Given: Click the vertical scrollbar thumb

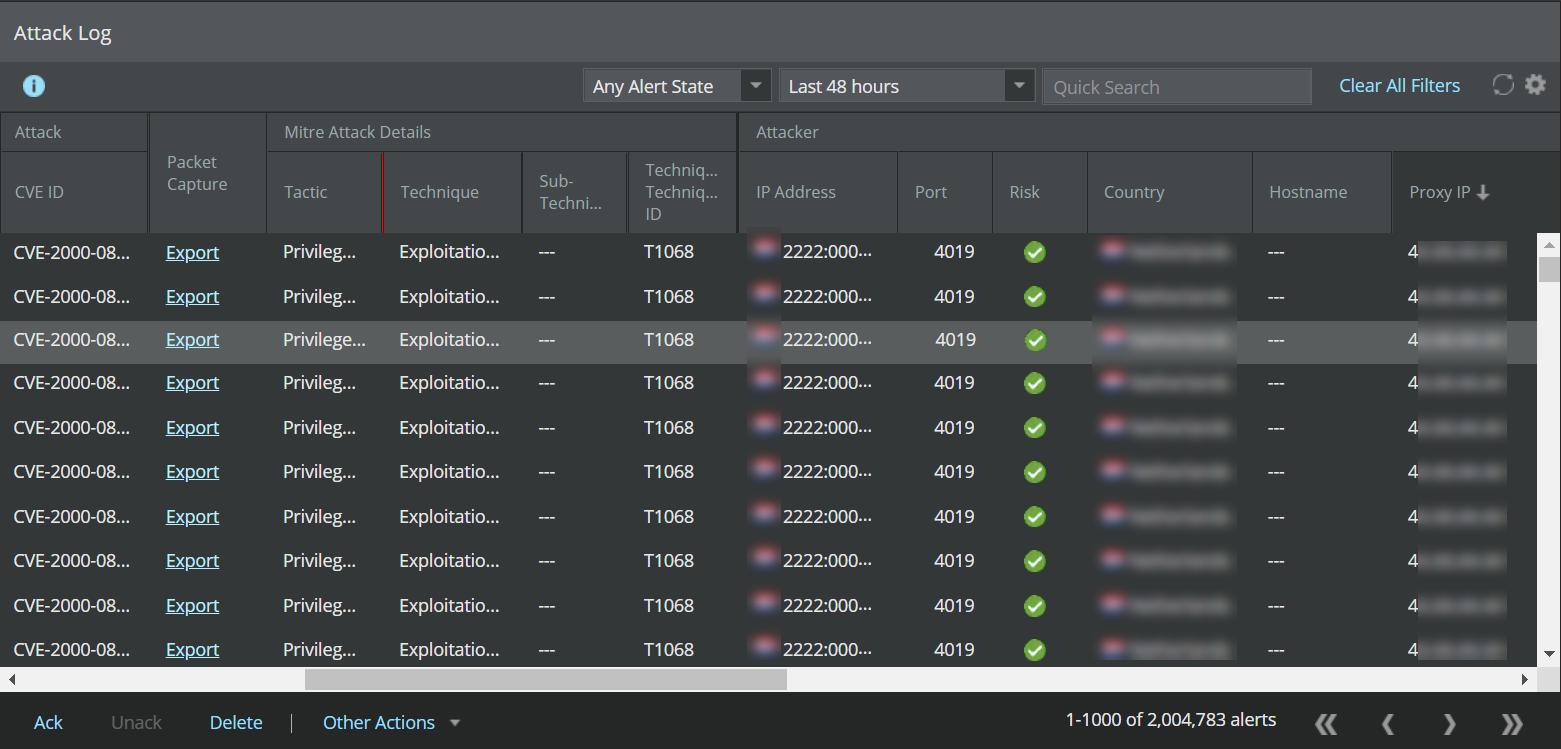Looking at the screenshot, I should click(x=1549, y=269).
